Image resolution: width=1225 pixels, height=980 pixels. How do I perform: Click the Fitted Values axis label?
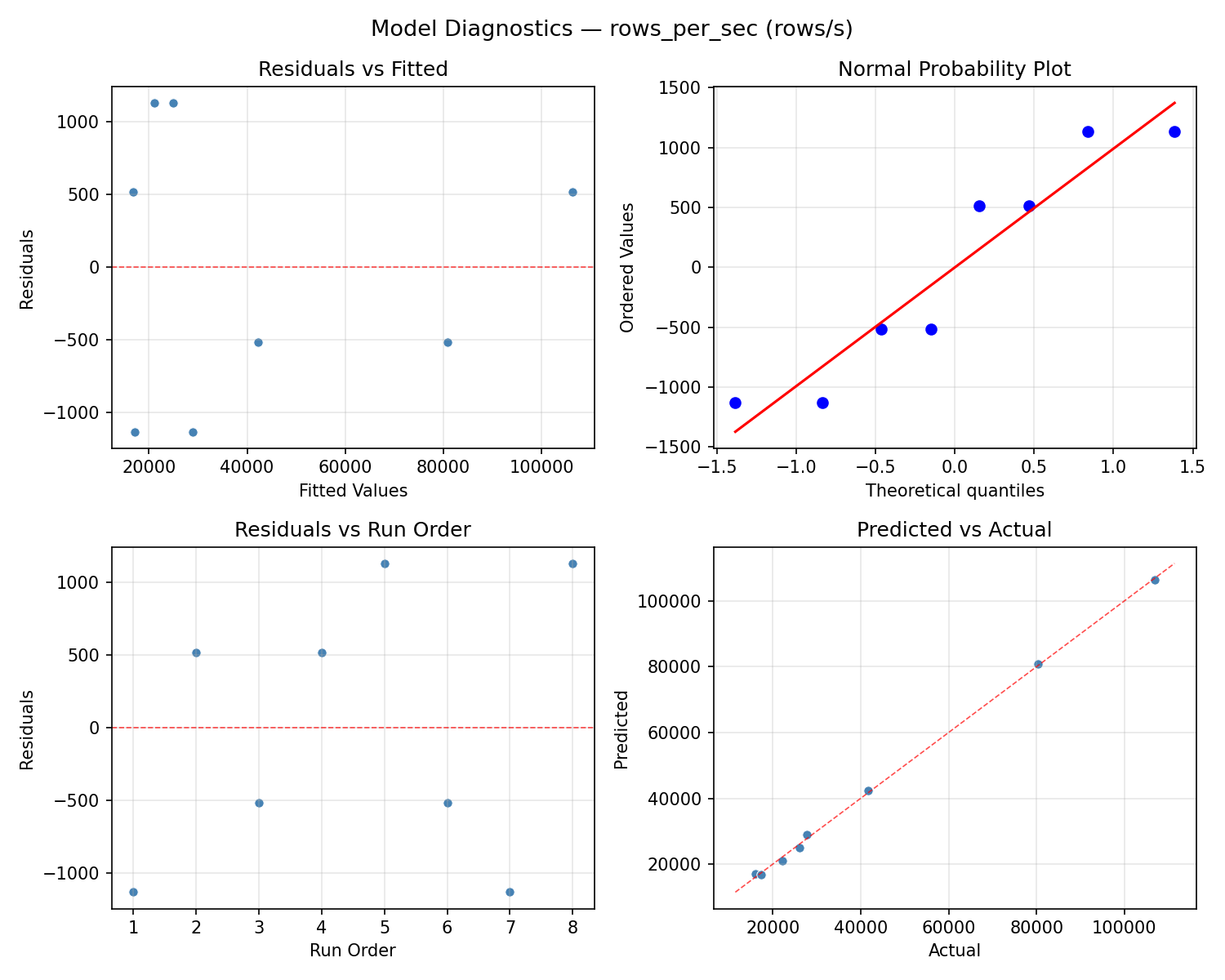click(352, 491)
